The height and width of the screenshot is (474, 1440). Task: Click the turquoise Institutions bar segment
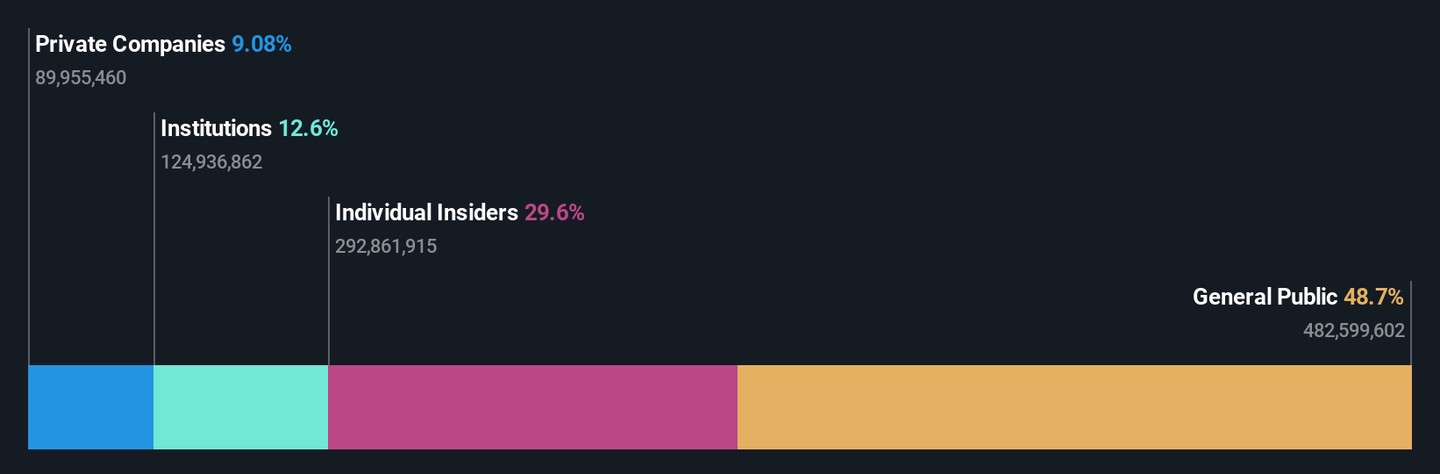[x=241, y=407]
